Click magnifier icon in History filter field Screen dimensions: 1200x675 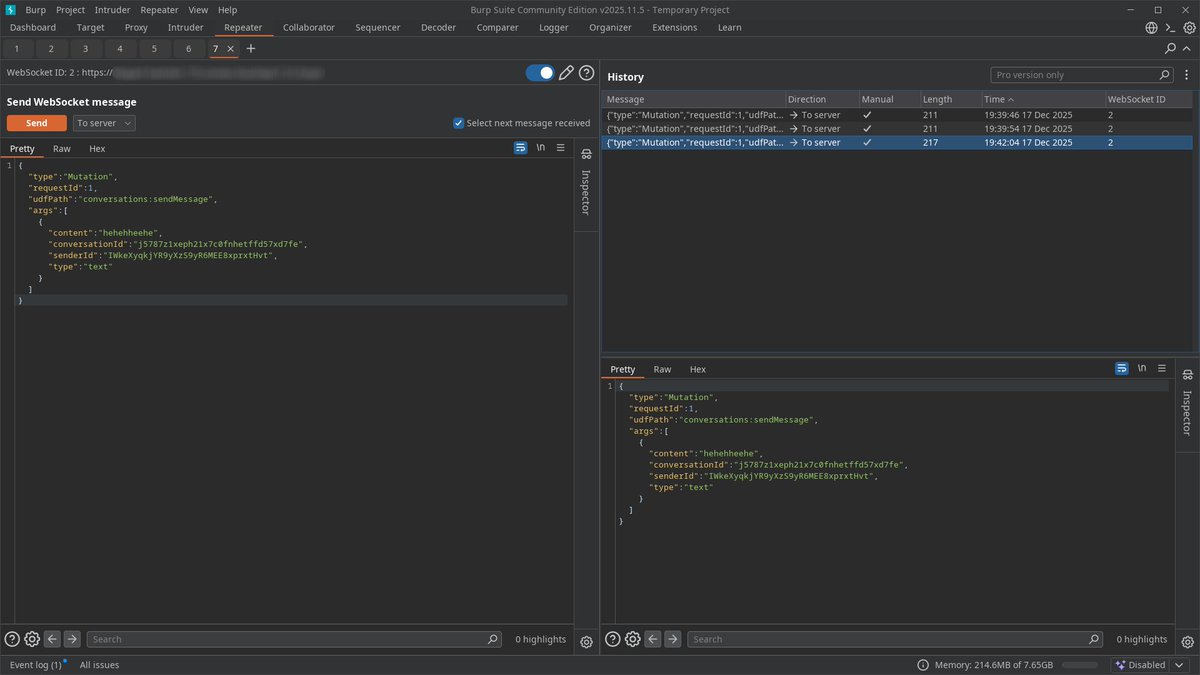pyautogui.click(x=1164, y=75)
